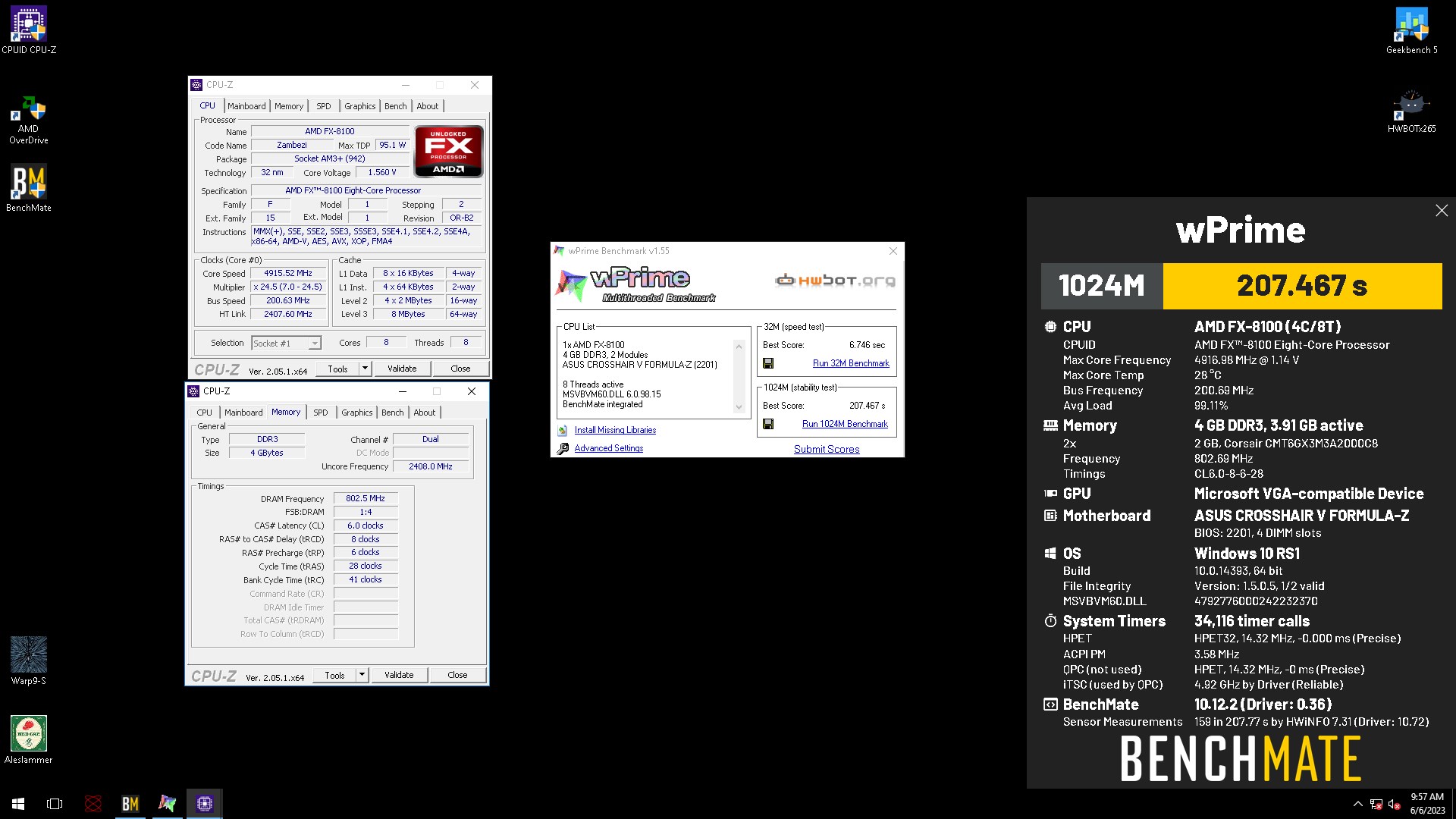Open Task View on the taskbar
Viewport: 1456px width, 819px height.
tap(55, 803)
